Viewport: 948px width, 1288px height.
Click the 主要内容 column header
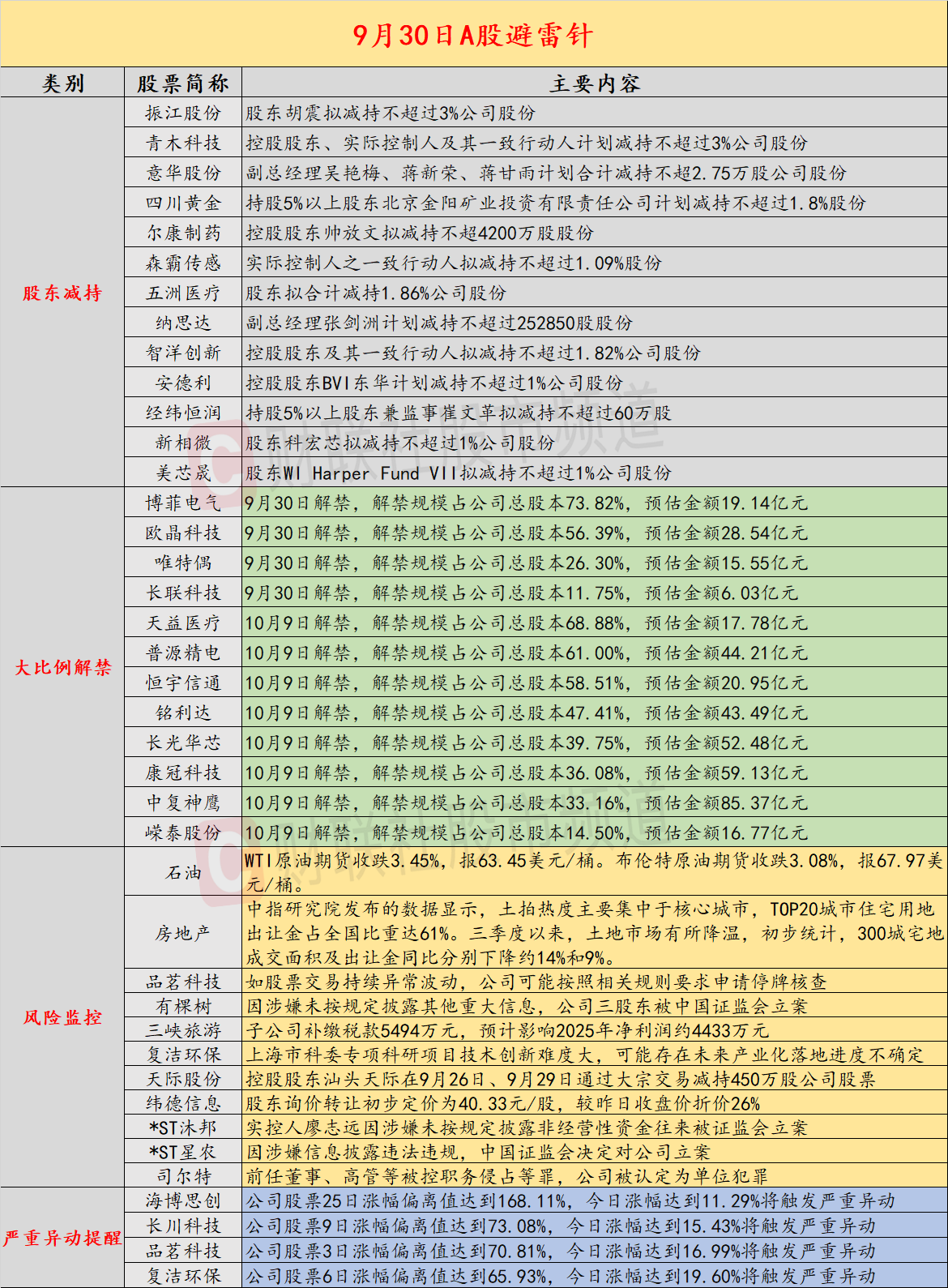point(595,83)
